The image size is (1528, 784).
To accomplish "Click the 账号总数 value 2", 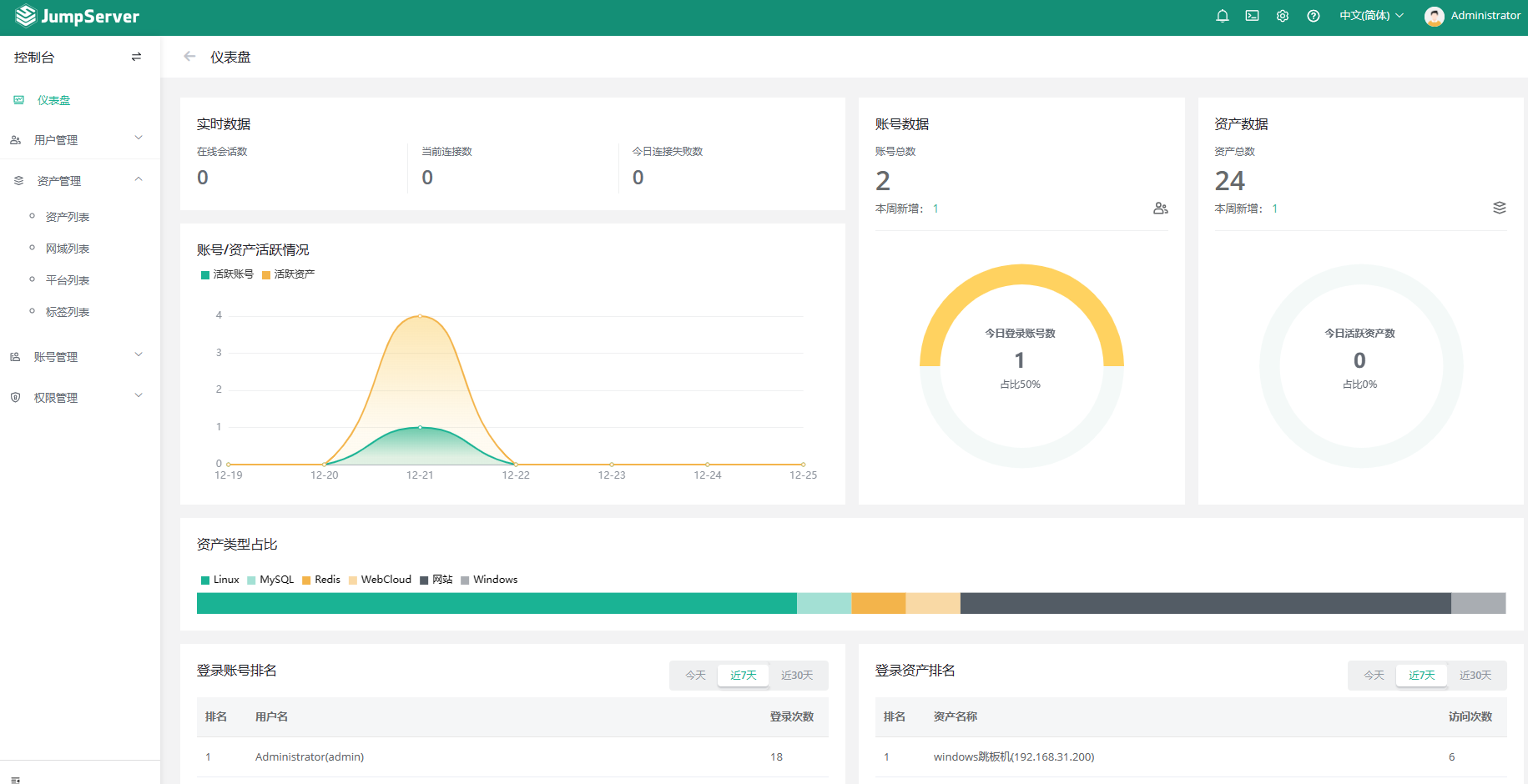I will pyautogui.click(x=883, y=181).
